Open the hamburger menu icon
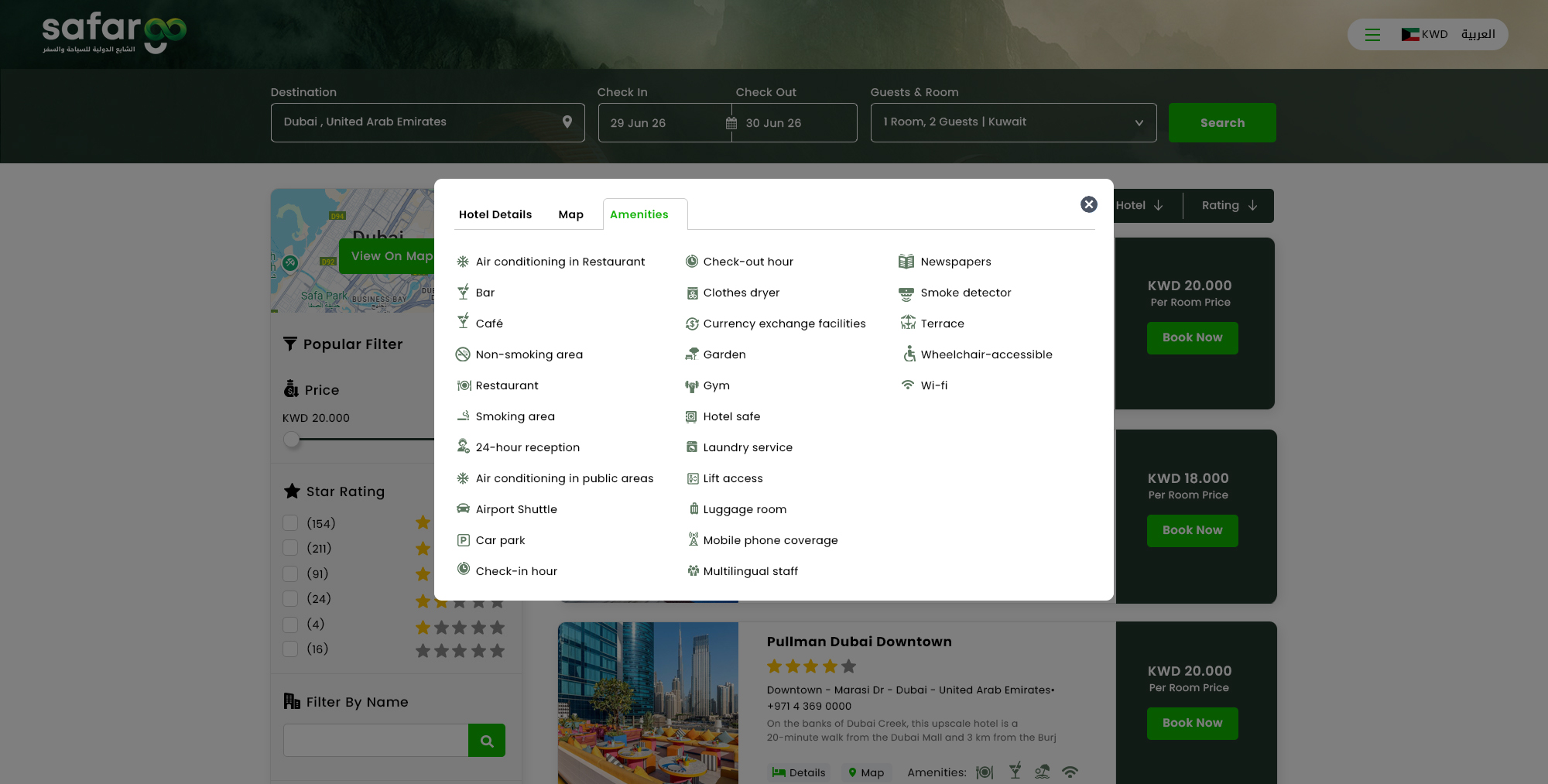 pos(1372,35)
